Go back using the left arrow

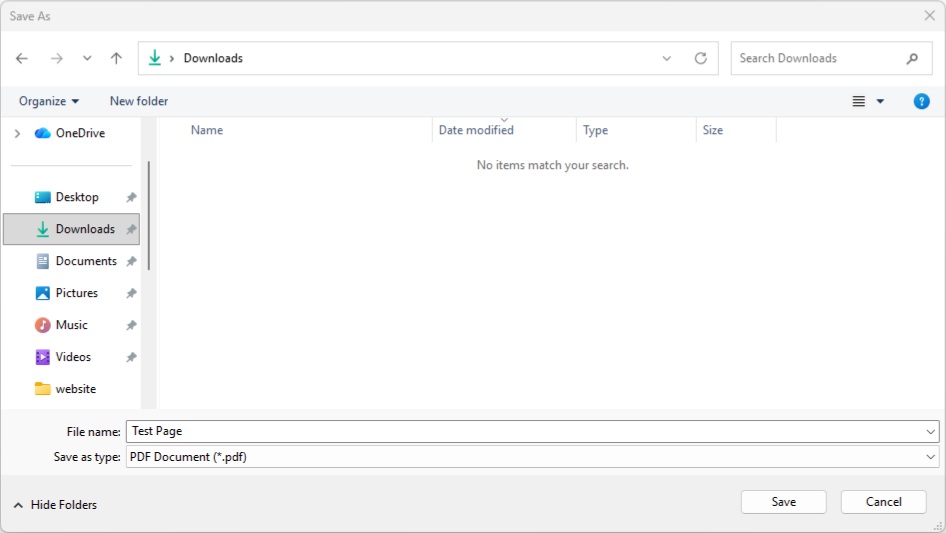(22, 58)
